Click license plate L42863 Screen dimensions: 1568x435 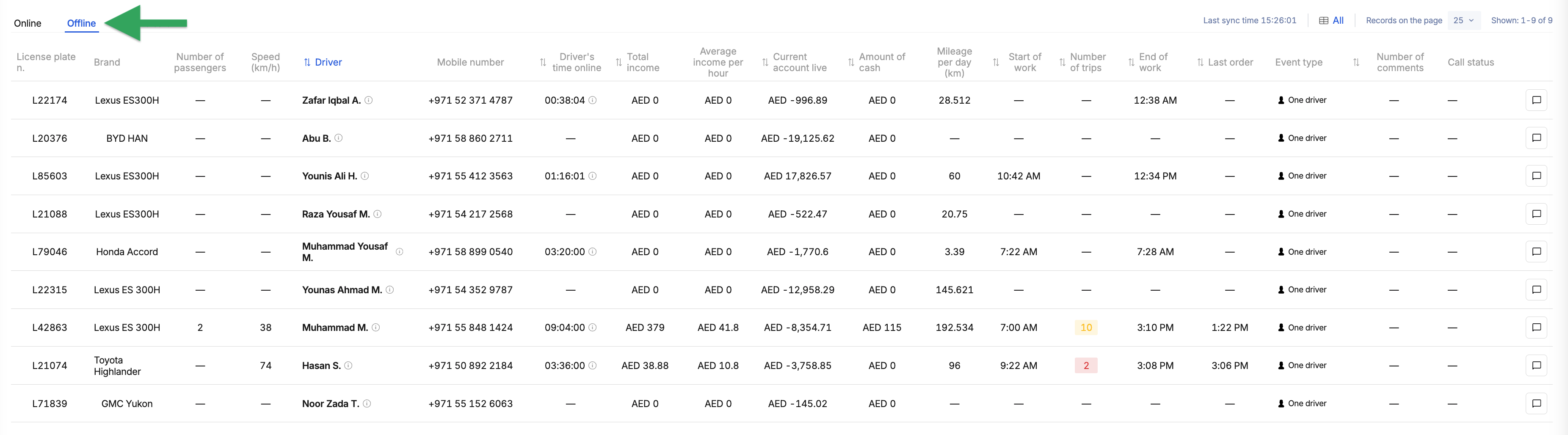click(50, 328)
